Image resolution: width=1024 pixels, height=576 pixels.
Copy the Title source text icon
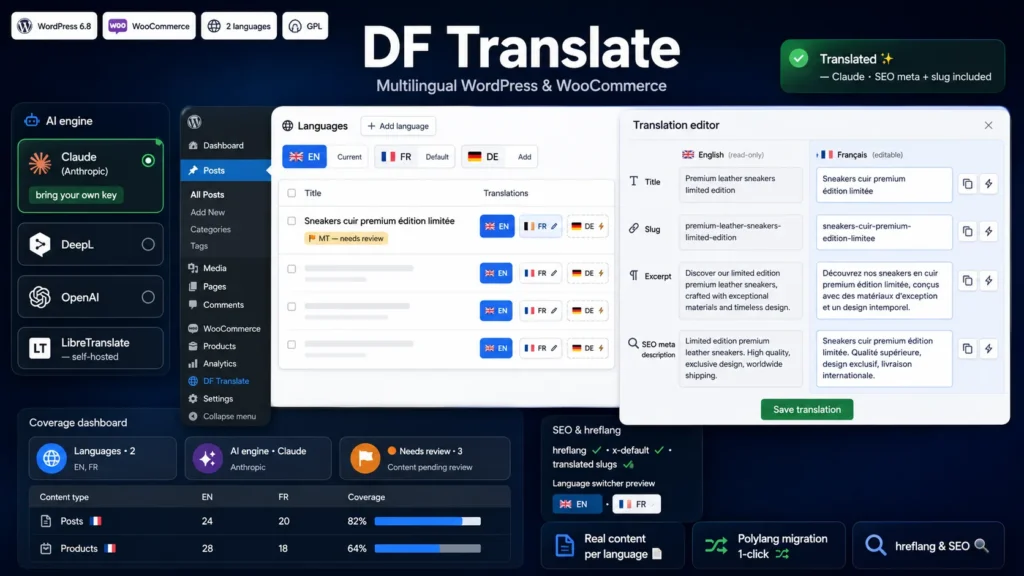pyautogui.click(x=967, y=184)
